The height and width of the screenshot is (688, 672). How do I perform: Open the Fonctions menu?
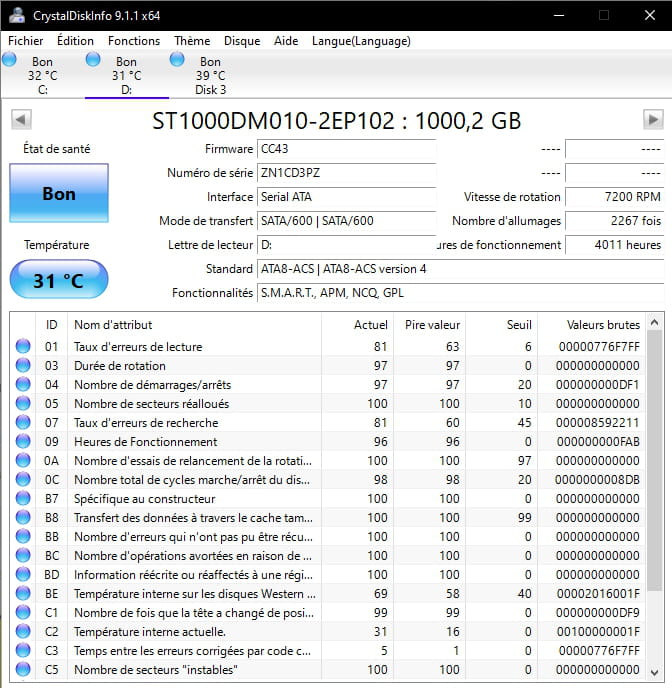pyautogui.click(x=134, y=41)
